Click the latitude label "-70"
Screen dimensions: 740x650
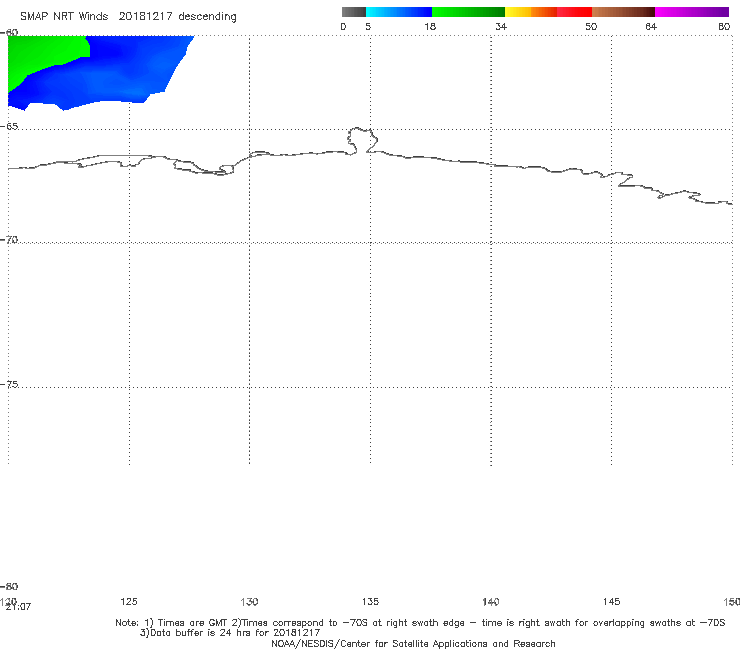9,240
